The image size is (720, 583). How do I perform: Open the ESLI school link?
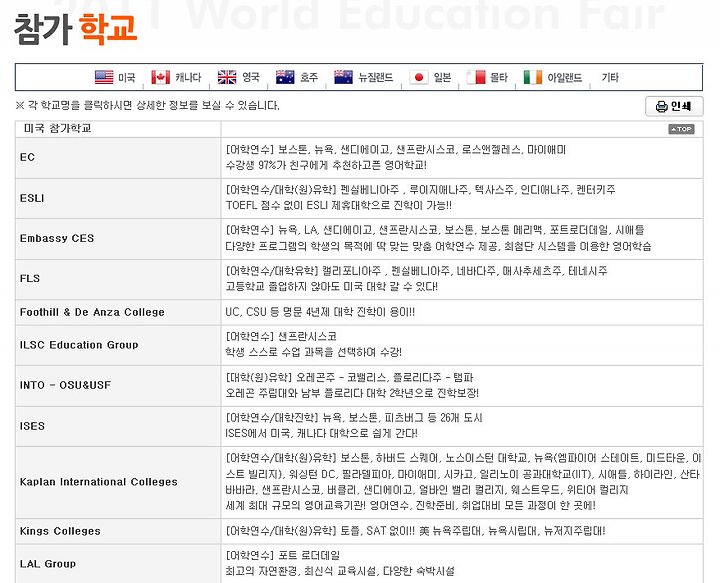click(x=32, y=198)
